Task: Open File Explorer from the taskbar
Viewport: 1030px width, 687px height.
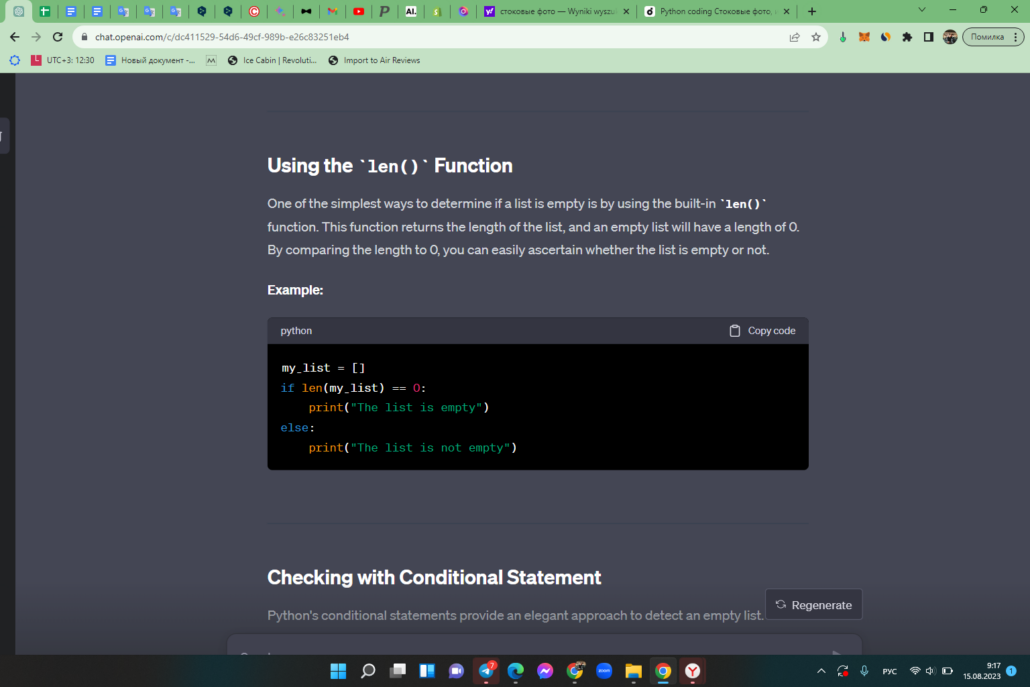Action: pos(633,671)
